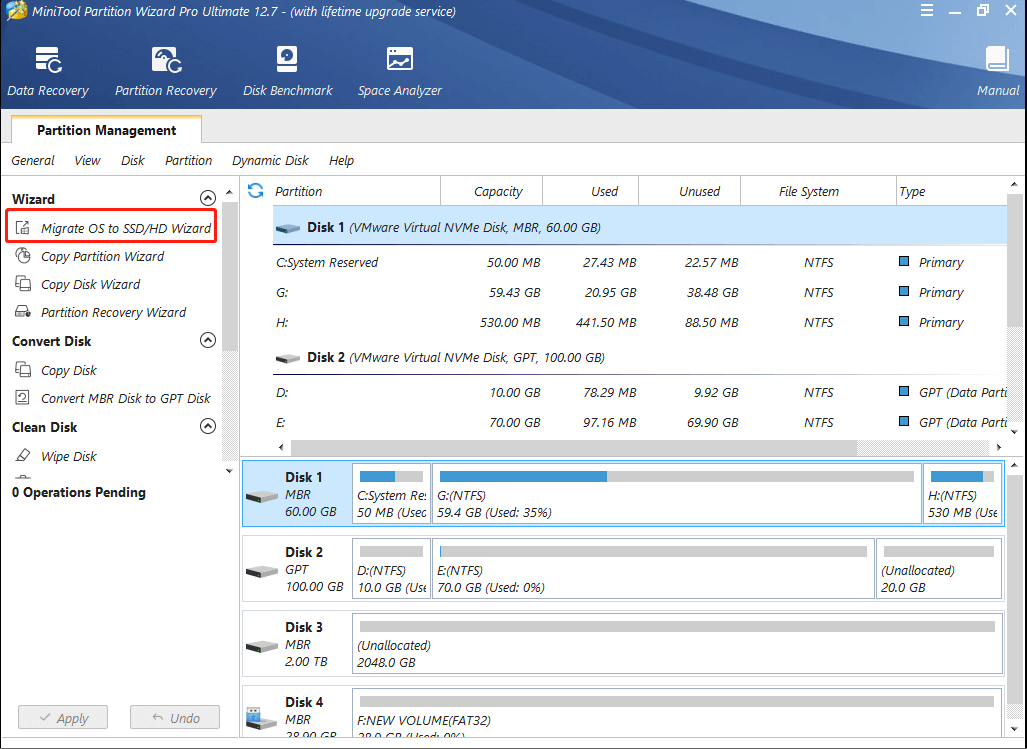The image size is (1027, 749).
Task: Select the Partition Management tab
Action: pyautogui.click(x=106, y=130)
